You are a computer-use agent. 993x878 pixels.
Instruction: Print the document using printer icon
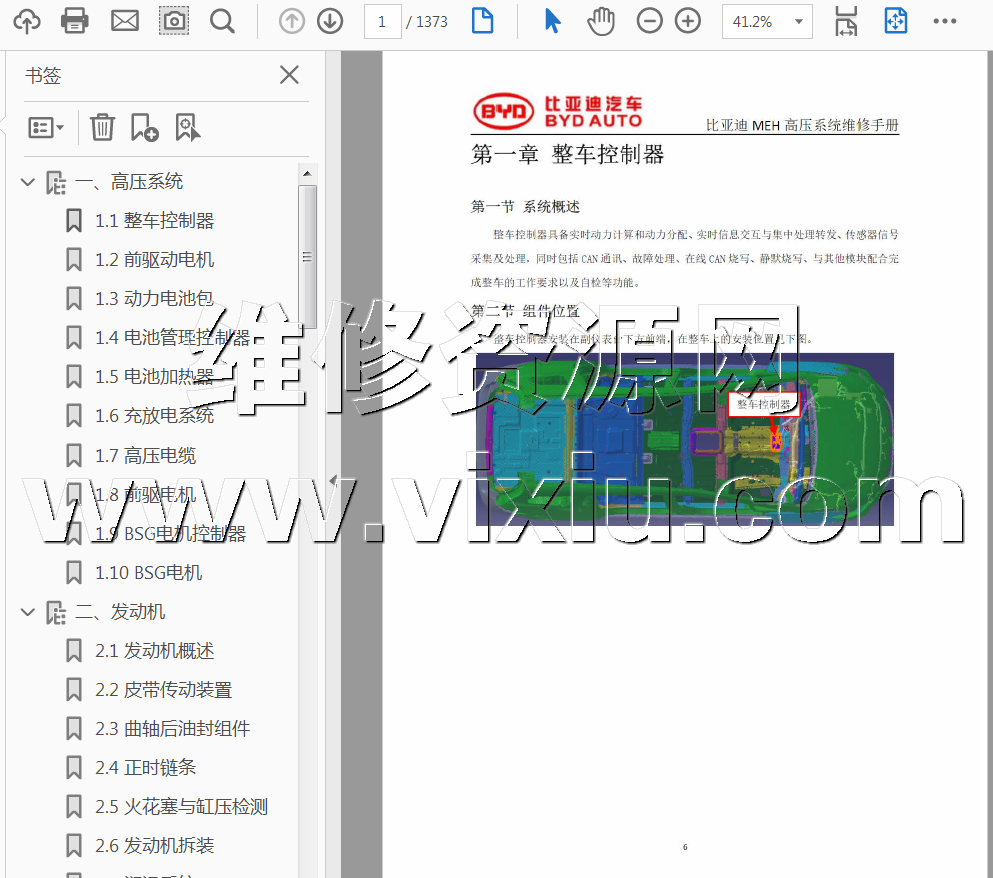75,21
